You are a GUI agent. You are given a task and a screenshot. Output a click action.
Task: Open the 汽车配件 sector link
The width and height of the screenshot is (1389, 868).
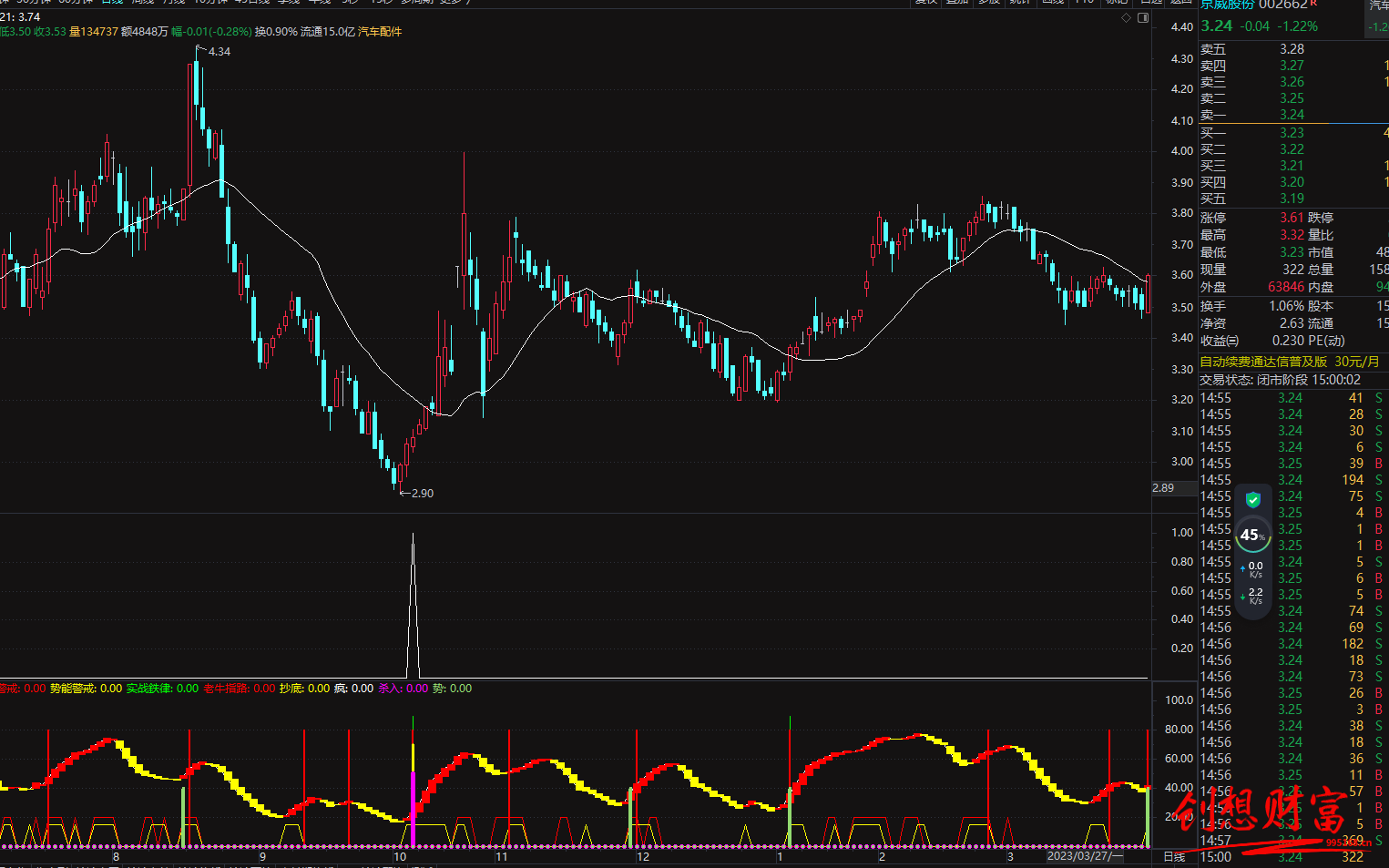point(380,32)
